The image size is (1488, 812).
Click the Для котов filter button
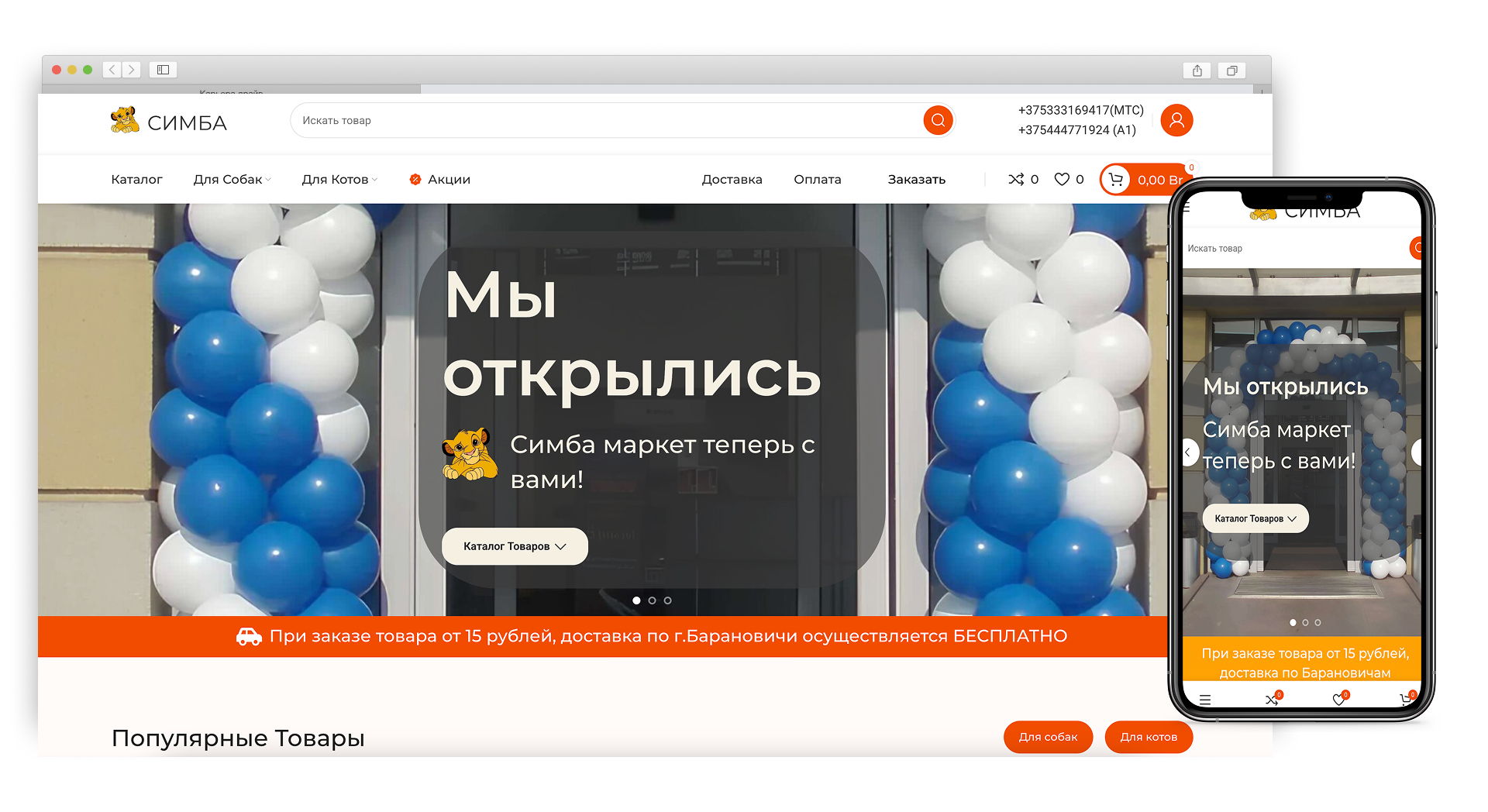(x=1149, y=737)
